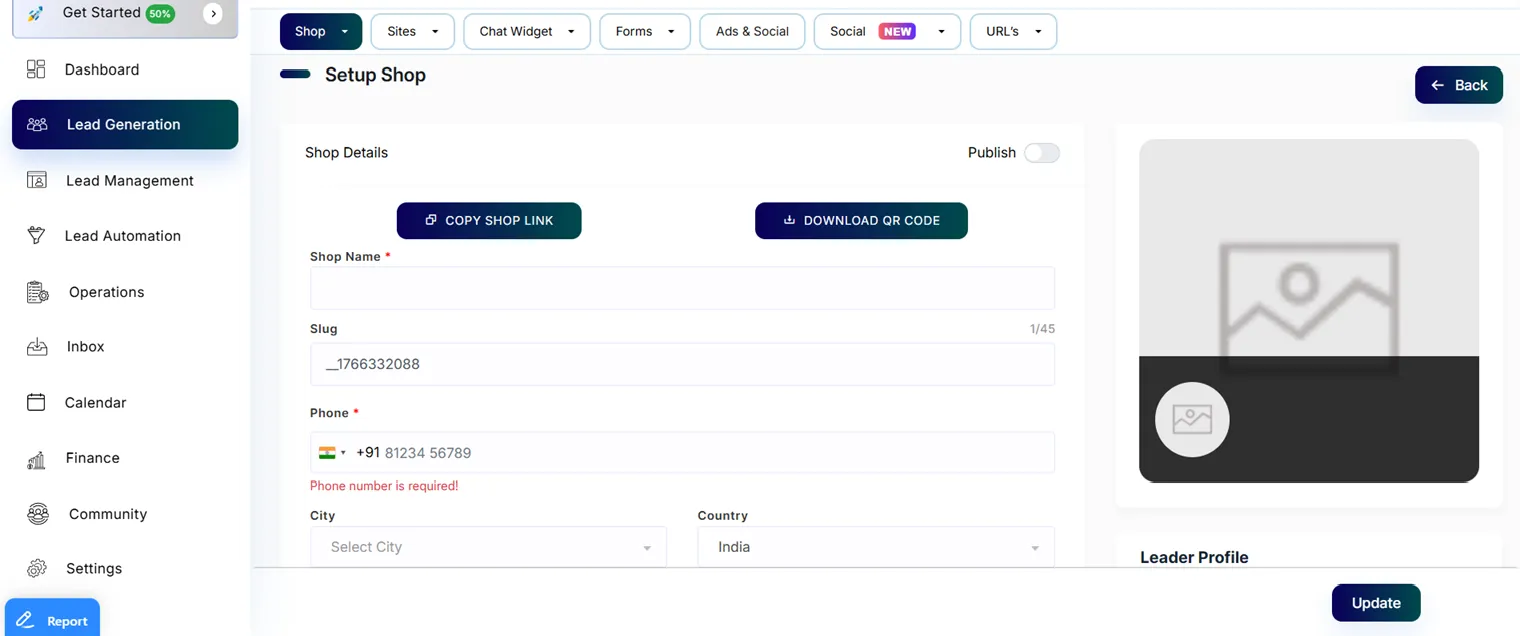
Task: Click the Community icon in sidebar
Action: [37, 514]
